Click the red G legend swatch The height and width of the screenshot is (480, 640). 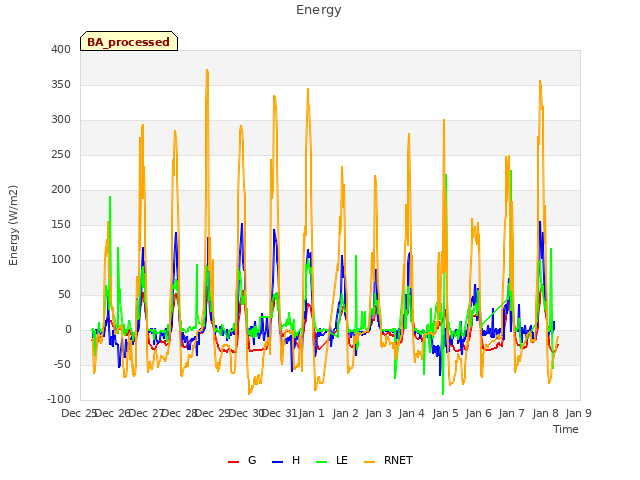click(233, 462)
